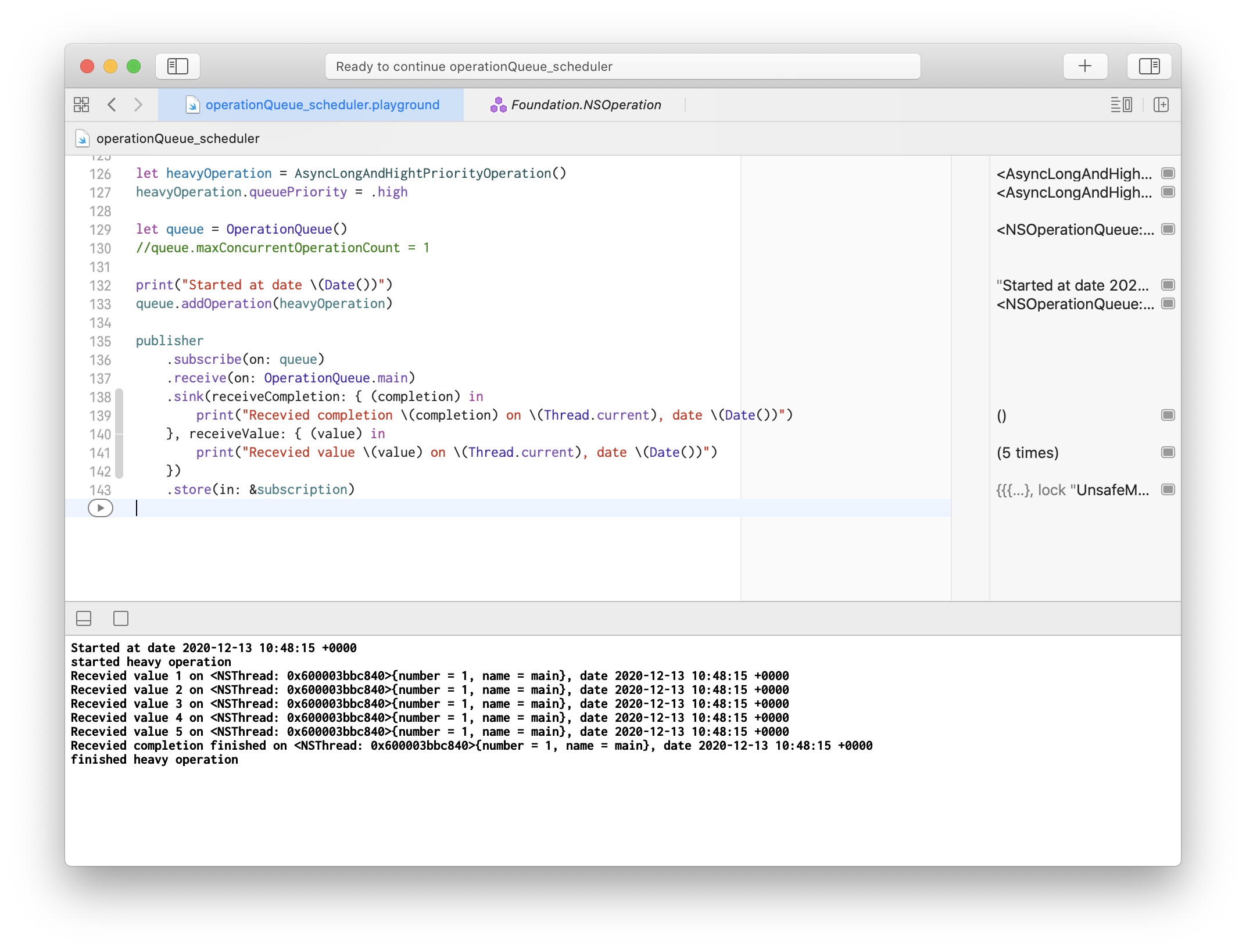The height and width of the screenshot is (952, 1246).
Task: Run playground up to the cursor line
Action: point(101,508)
